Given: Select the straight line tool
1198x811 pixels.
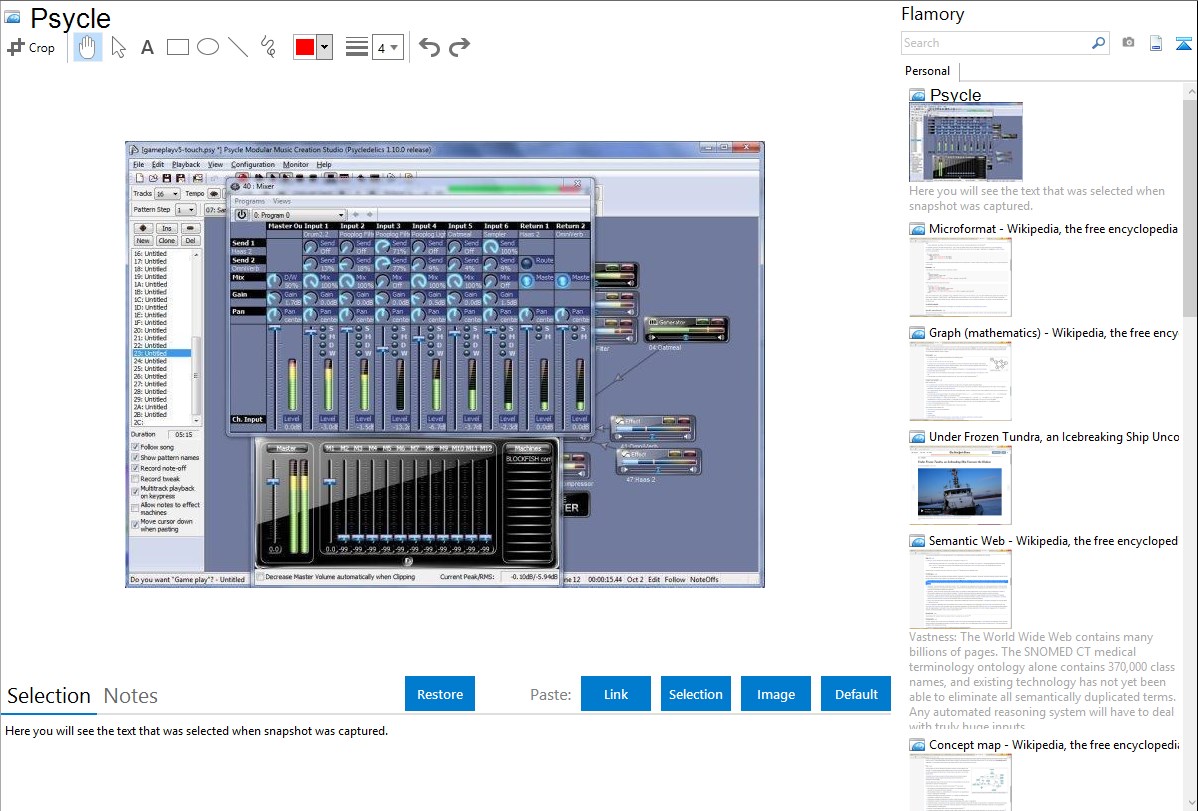Looking at the screenshot, I should click(238, 47).
